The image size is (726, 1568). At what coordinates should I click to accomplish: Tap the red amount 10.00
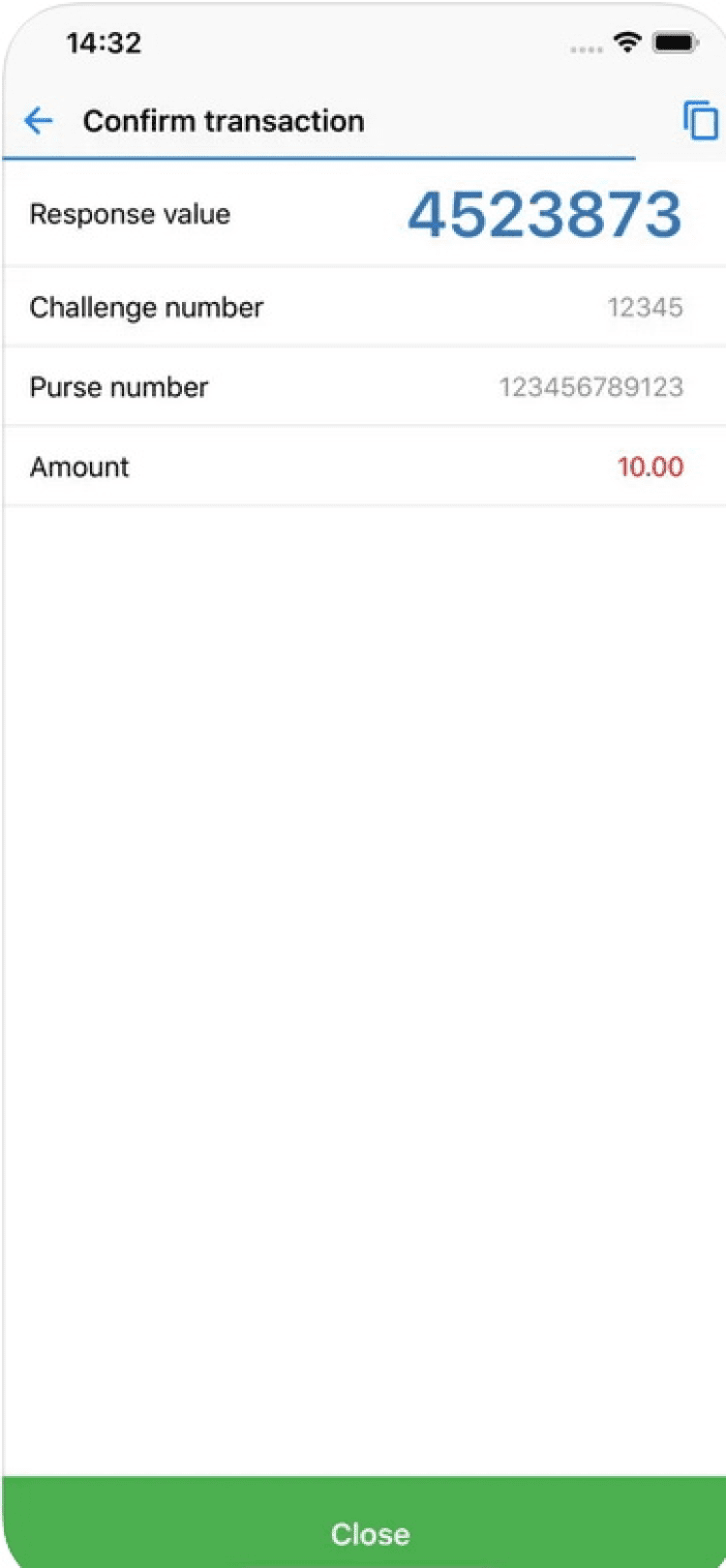pyautogui.click(x=650, y=467)
